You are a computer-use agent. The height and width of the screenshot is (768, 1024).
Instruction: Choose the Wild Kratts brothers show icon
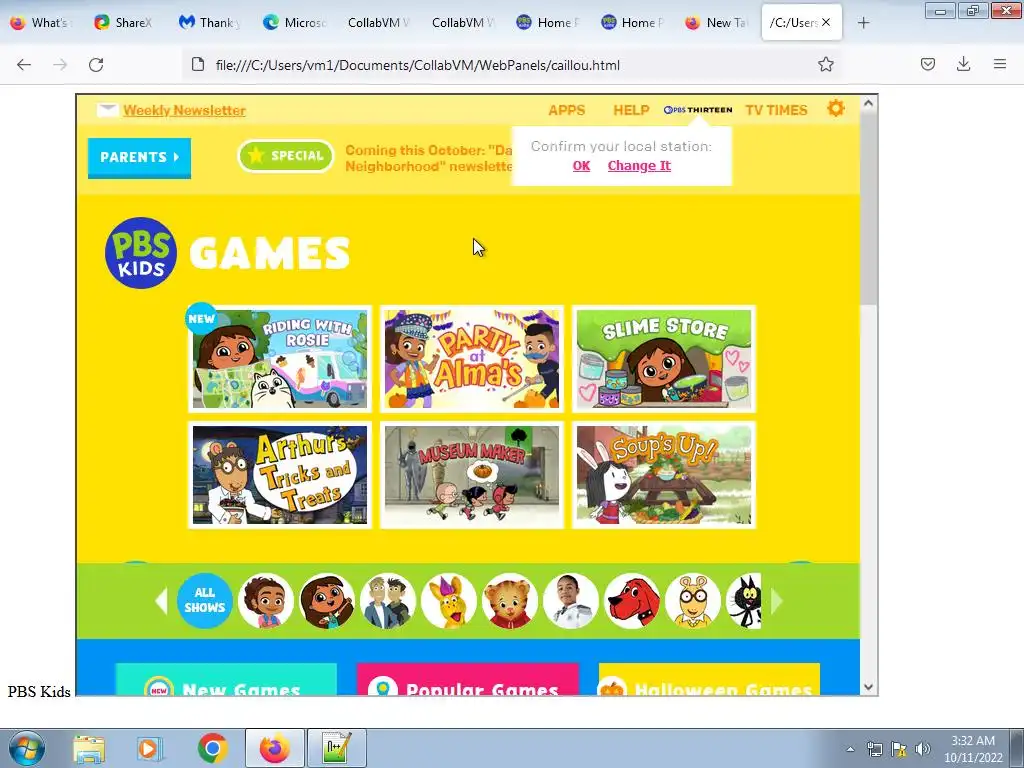tap(388, 601)
